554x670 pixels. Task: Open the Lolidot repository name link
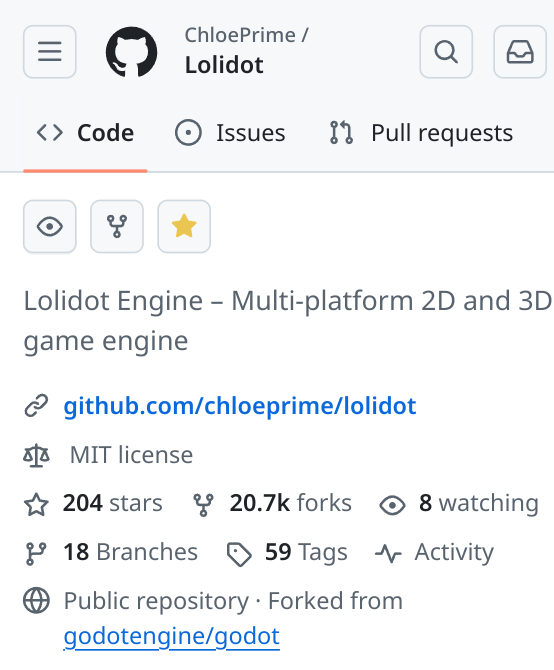pos(224,65)
